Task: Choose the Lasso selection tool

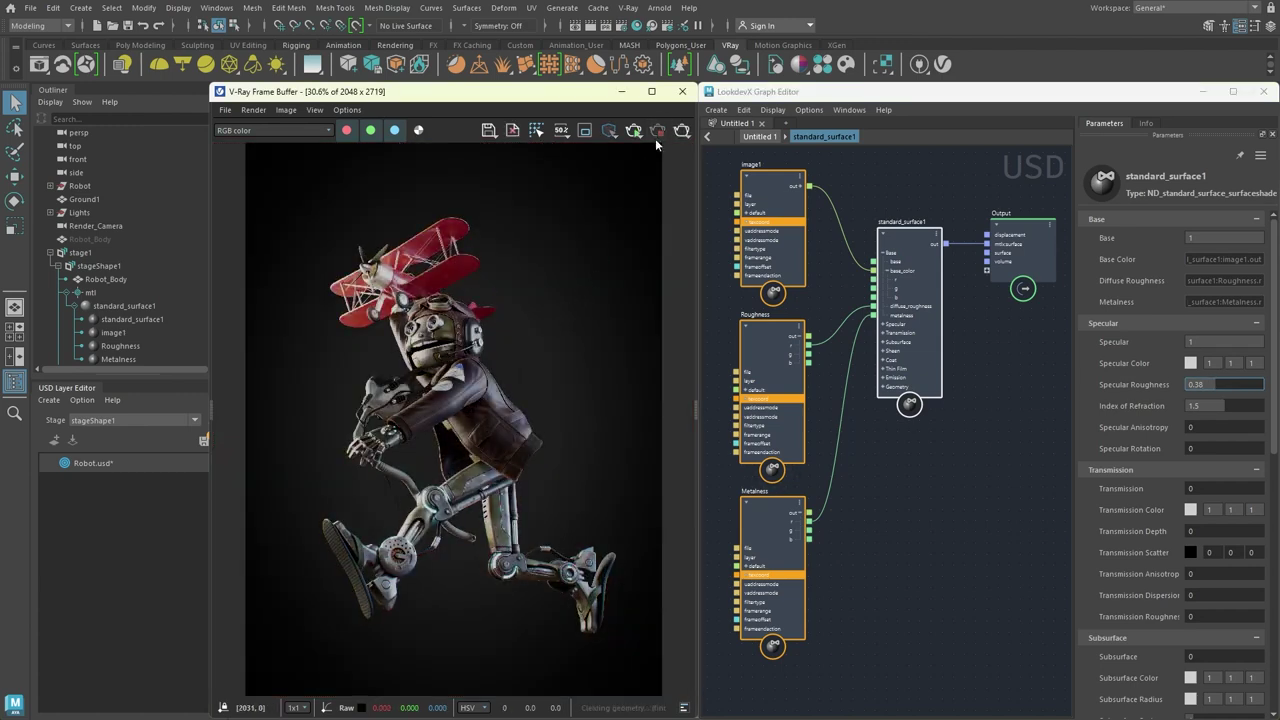Action: [x=15, y=128]
